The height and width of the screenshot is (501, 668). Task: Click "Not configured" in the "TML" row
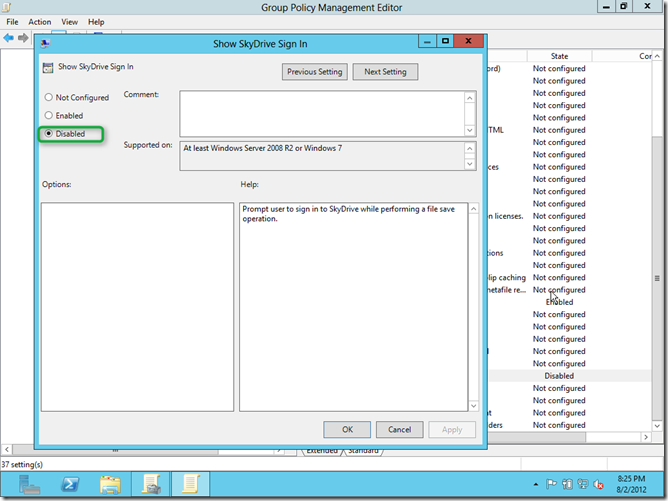click(x=559, y=130)
